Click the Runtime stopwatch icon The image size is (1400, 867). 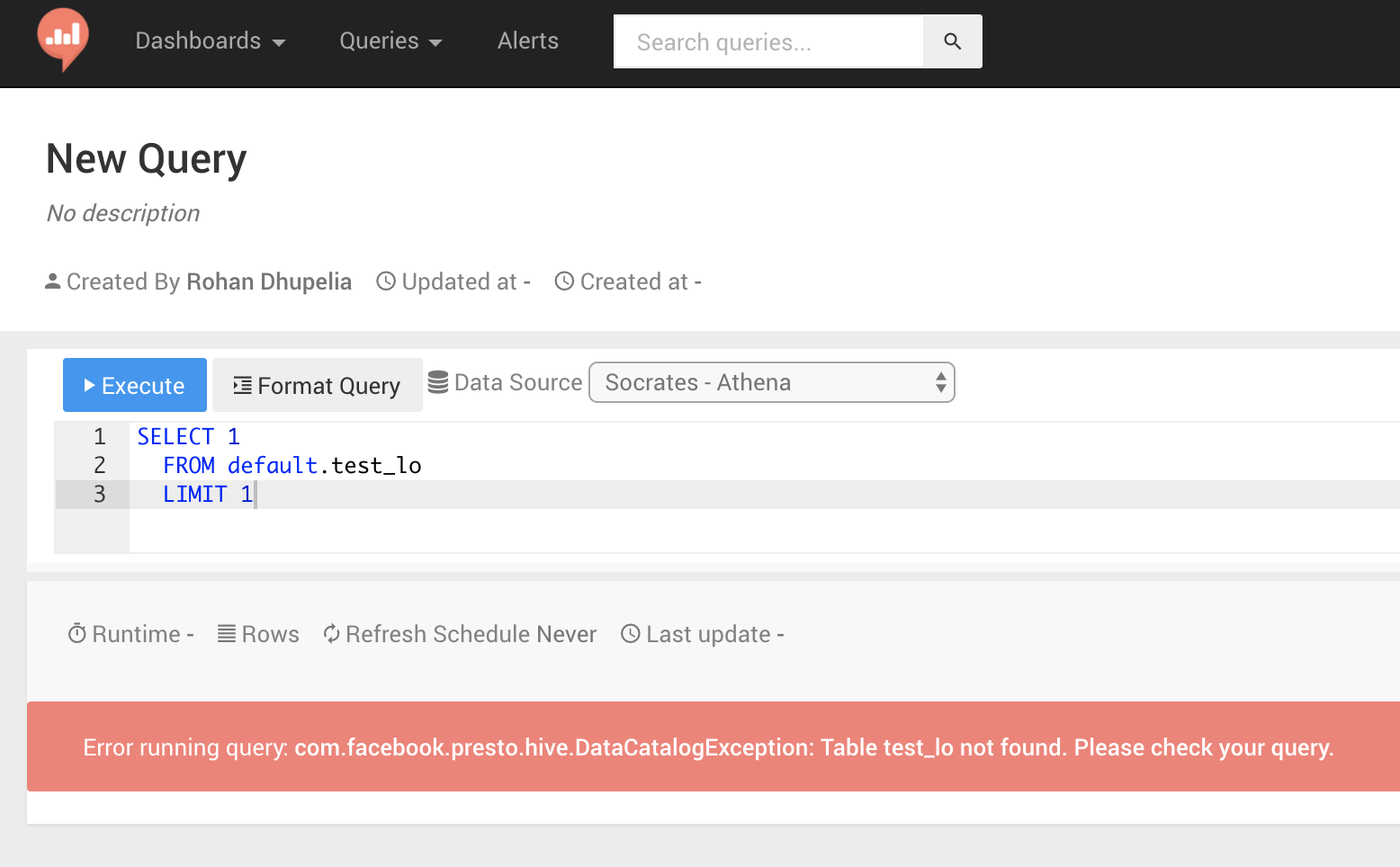77,634
